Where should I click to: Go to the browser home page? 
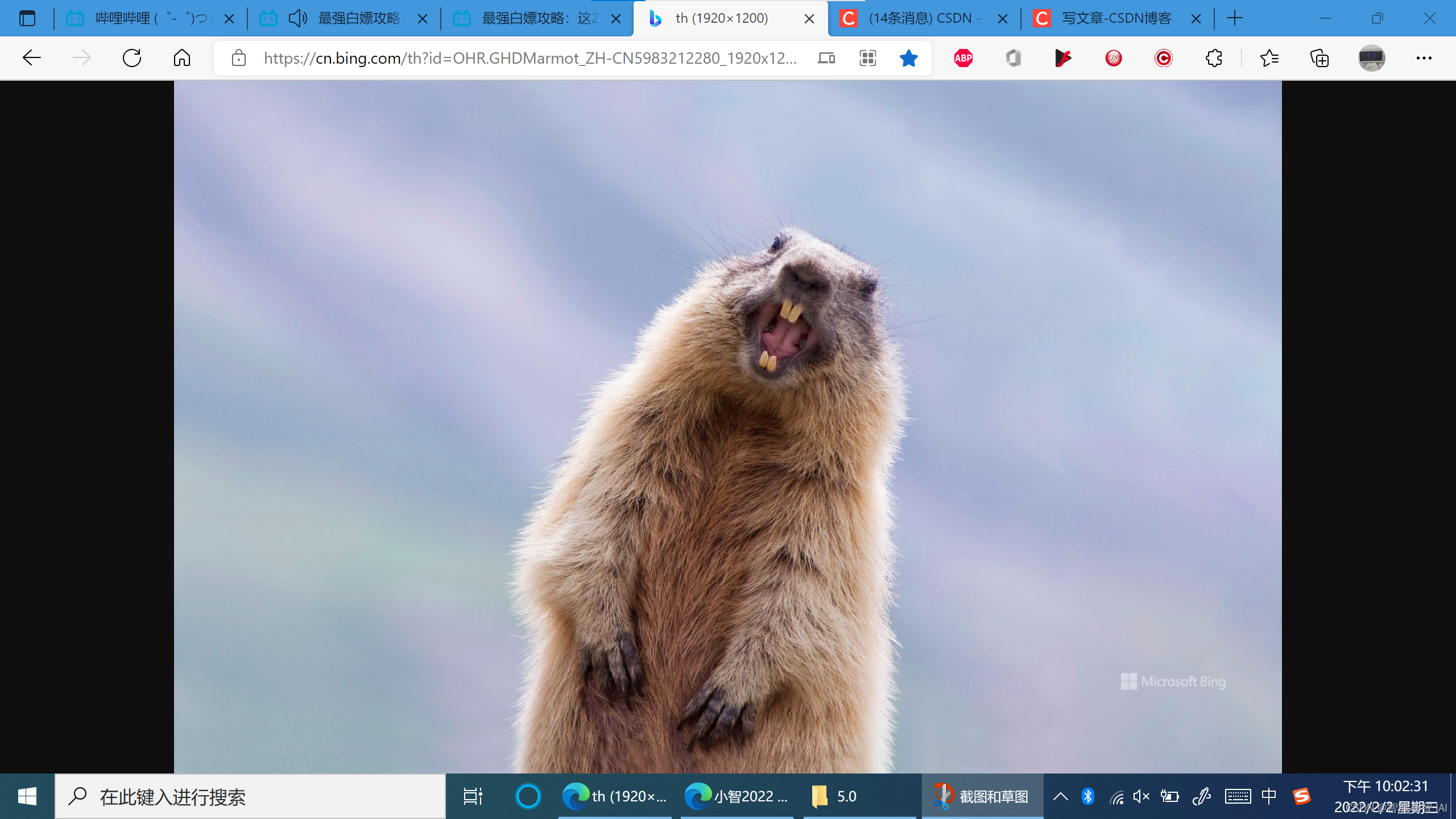point(182,58)
